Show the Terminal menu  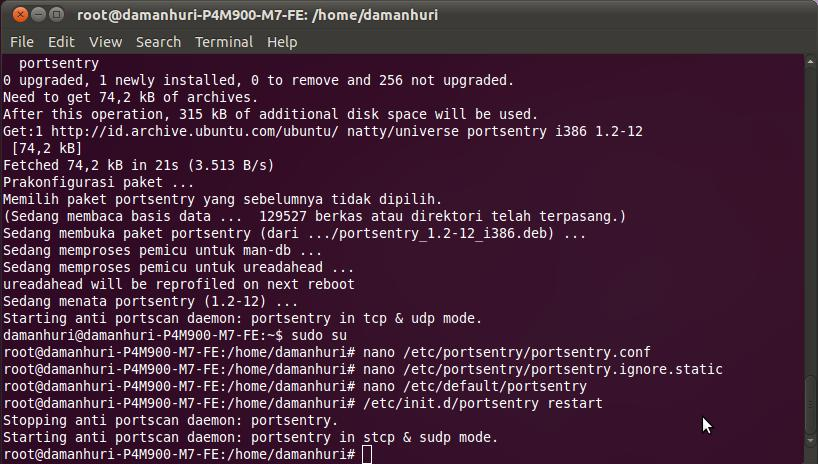click(223, 42)
